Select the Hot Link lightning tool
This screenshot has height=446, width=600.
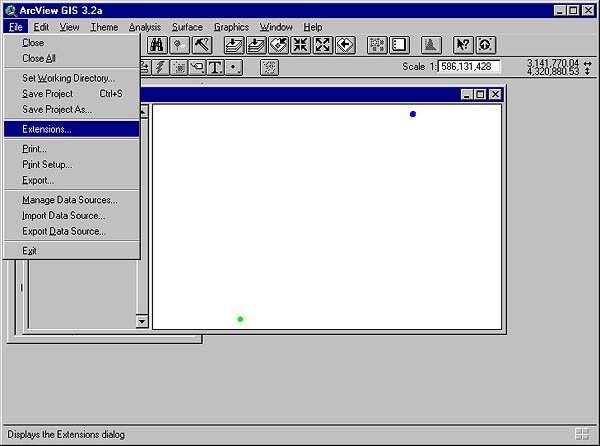[x=160, y=68]
